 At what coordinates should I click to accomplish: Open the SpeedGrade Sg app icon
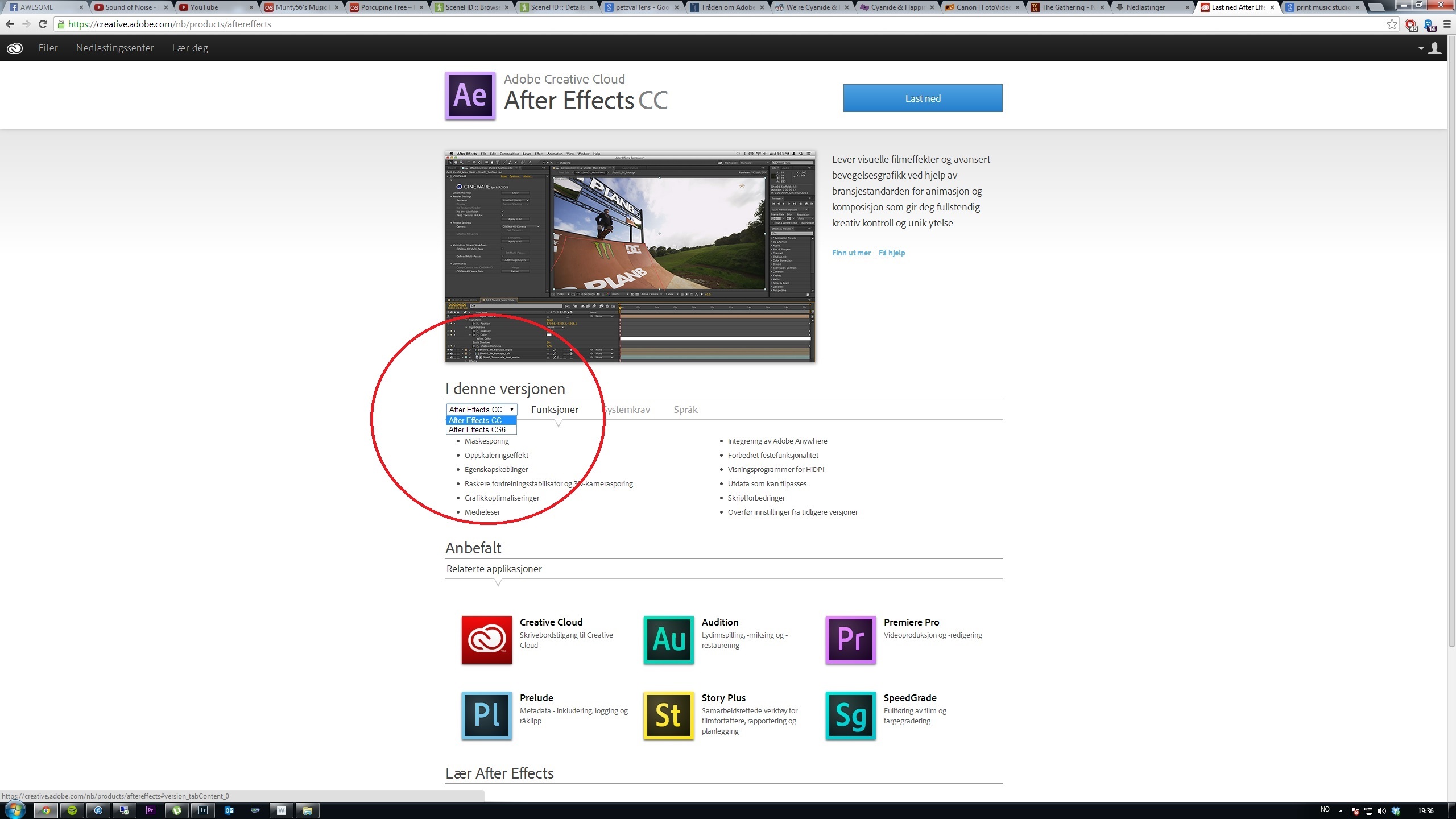[x=850, y=715]
